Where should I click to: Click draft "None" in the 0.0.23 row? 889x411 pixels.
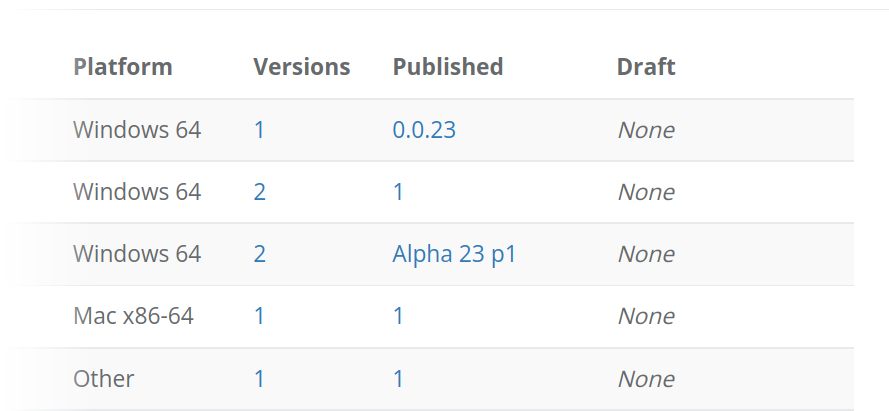click(x=645, y=130)
